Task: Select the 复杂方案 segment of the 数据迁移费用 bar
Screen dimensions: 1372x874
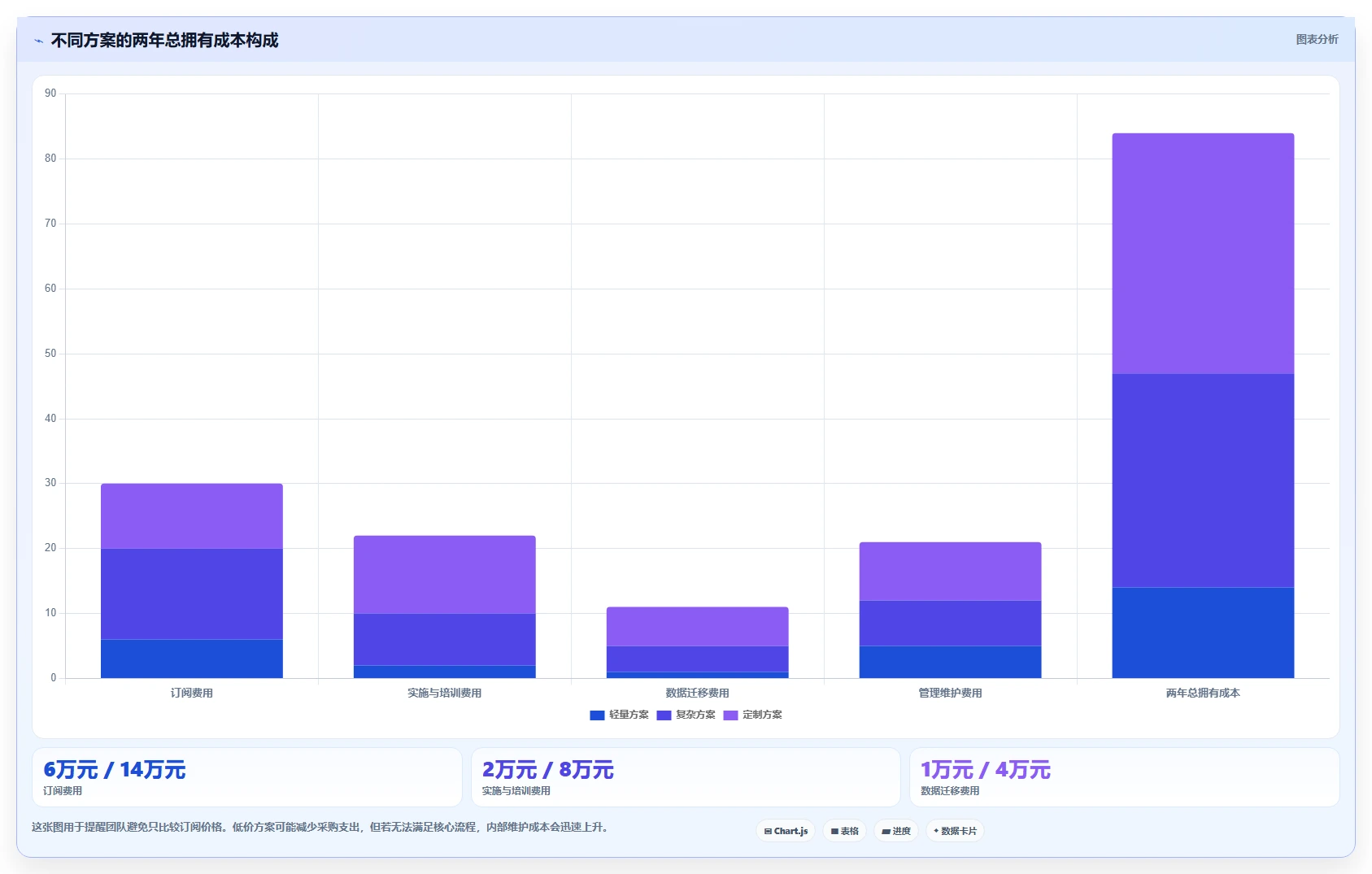Action: tap(698, 659)
